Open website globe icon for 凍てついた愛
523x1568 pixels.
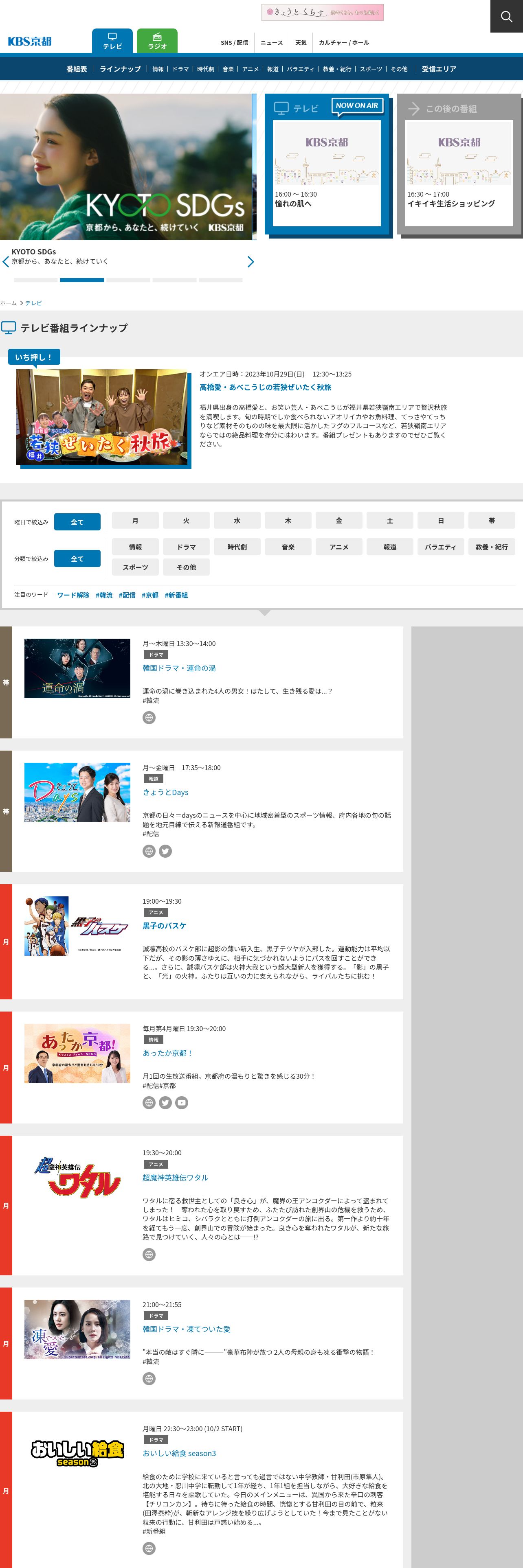(x=149, y=1379)
